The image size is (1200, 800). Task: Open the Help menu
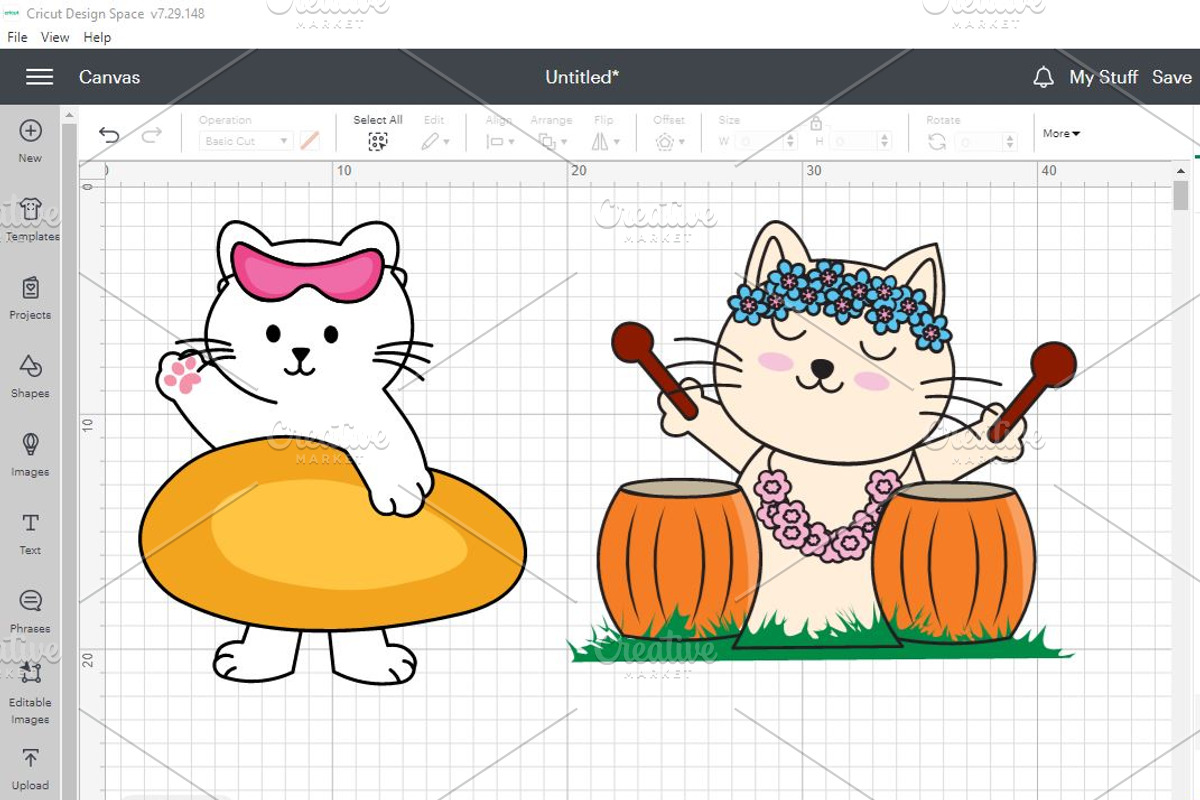(97, 37)
